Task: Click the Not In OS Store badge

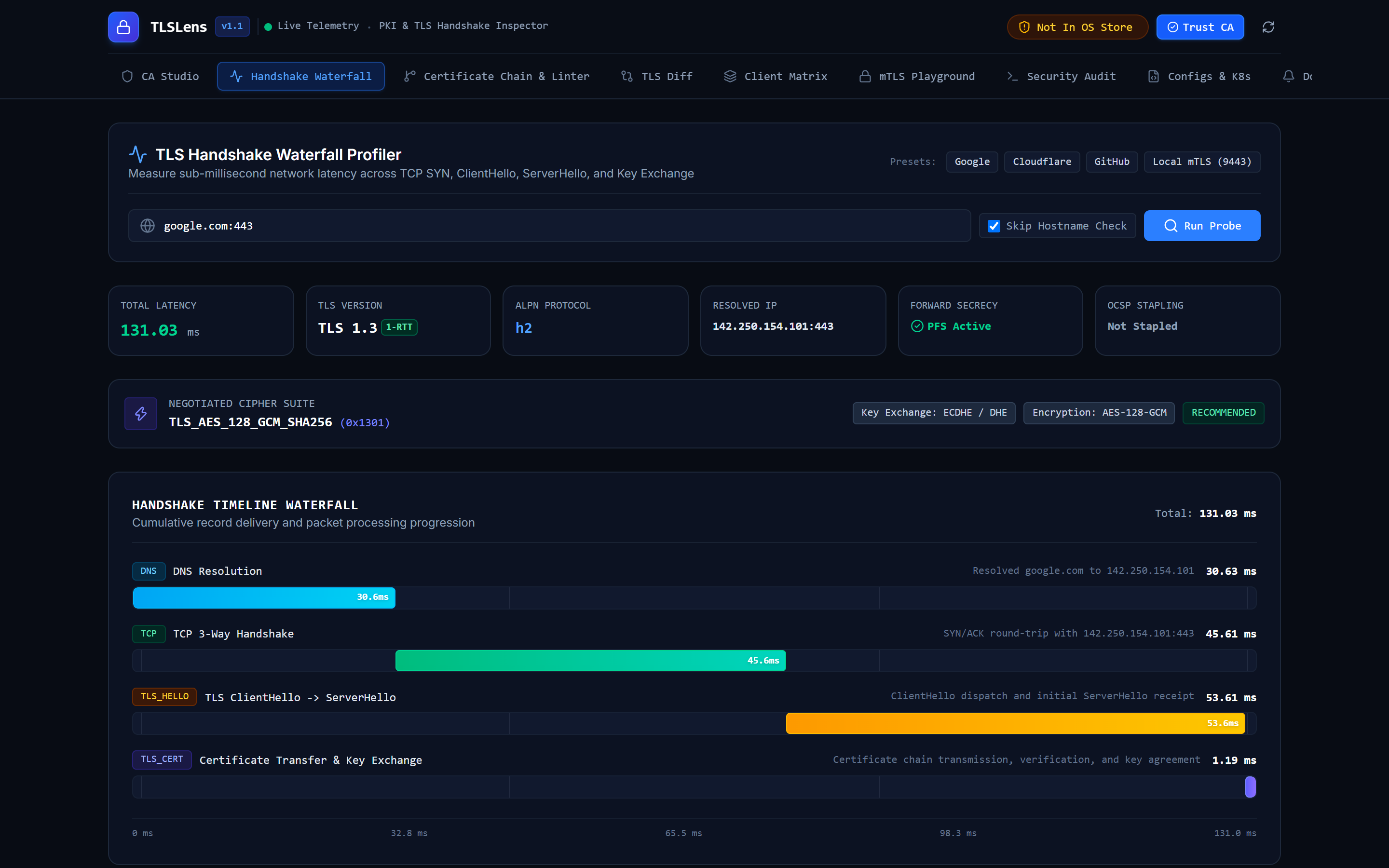Action: (1077, 27)
